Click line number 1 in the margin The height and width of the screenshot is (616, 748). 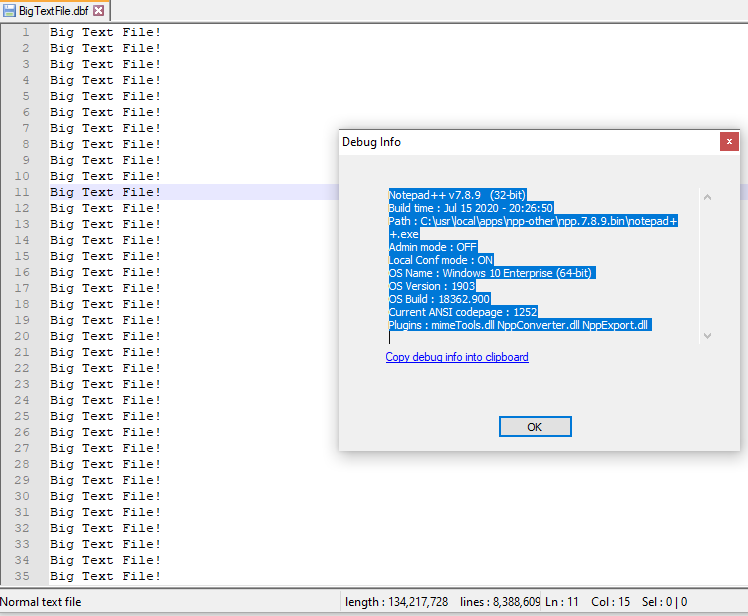(26, 32)
